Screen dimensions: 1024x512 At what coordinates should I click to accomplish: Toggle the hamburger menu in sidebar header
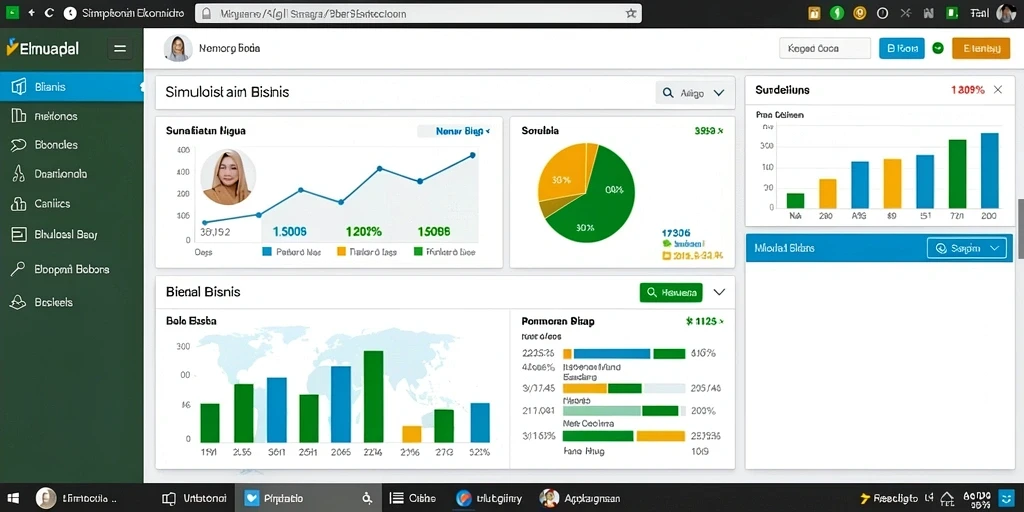(120, 48)
